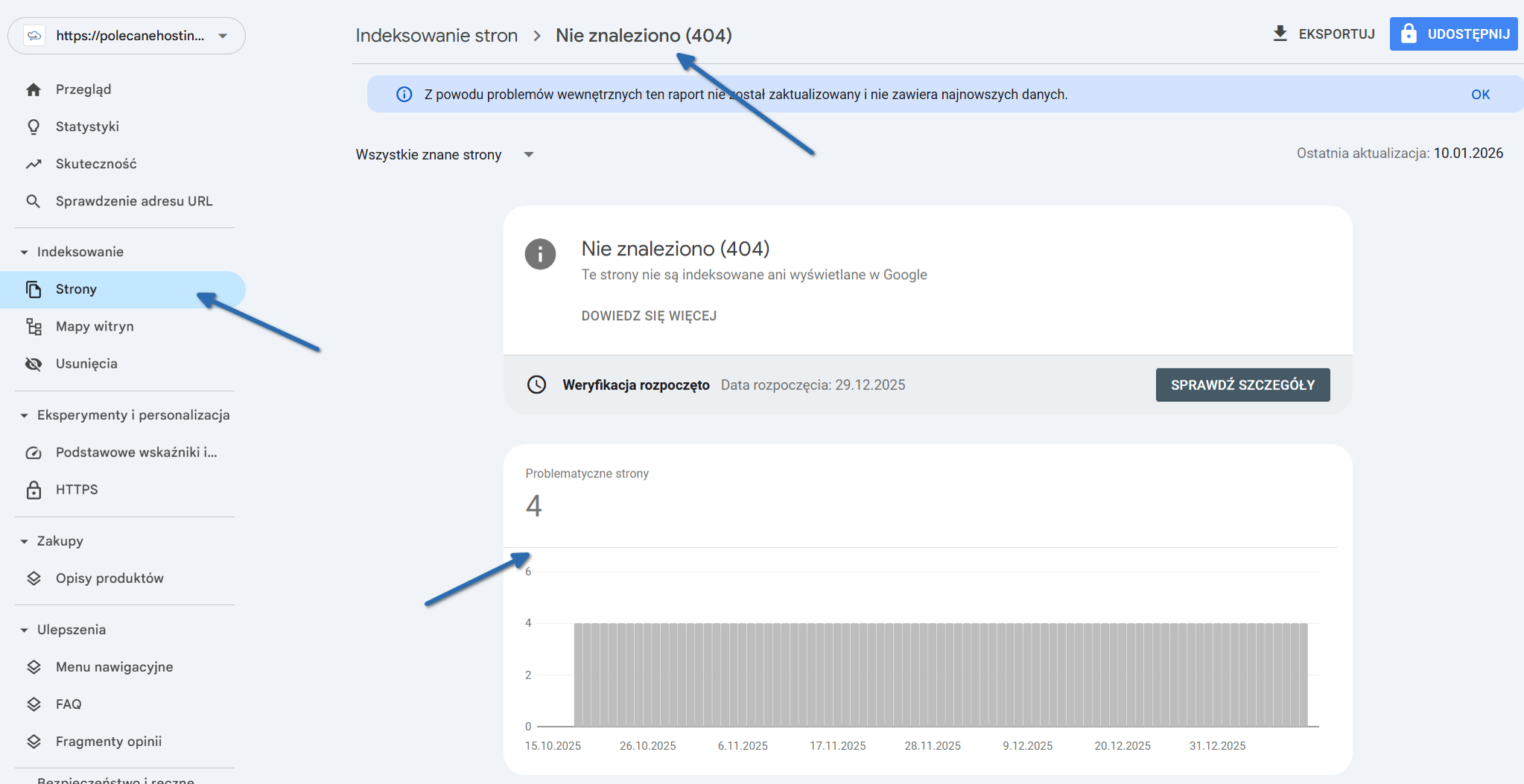
Task: Click the Sprawdzenie adresu URL magnifier icon
Action: pos(34,200)
